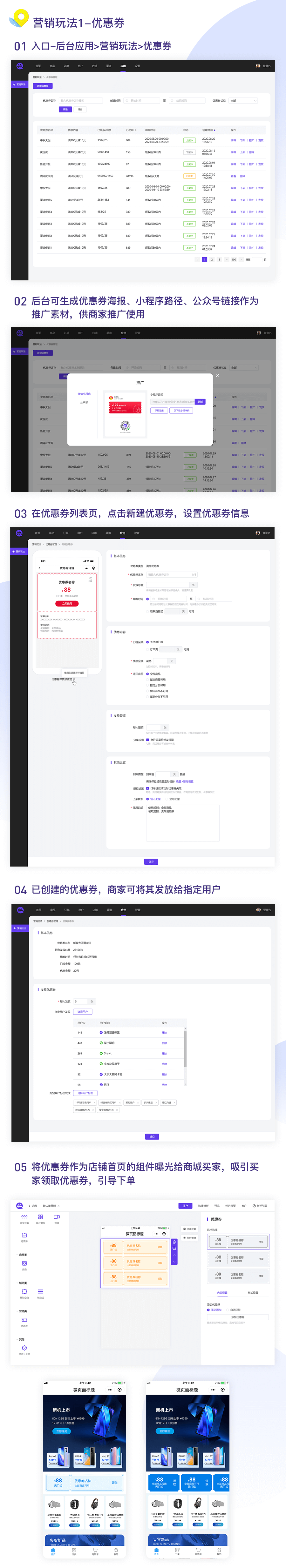Select the 图片魔方 component icon in the page builder
The width and height of the screenshot is (286, 1568).
(x=40, y=1217)
